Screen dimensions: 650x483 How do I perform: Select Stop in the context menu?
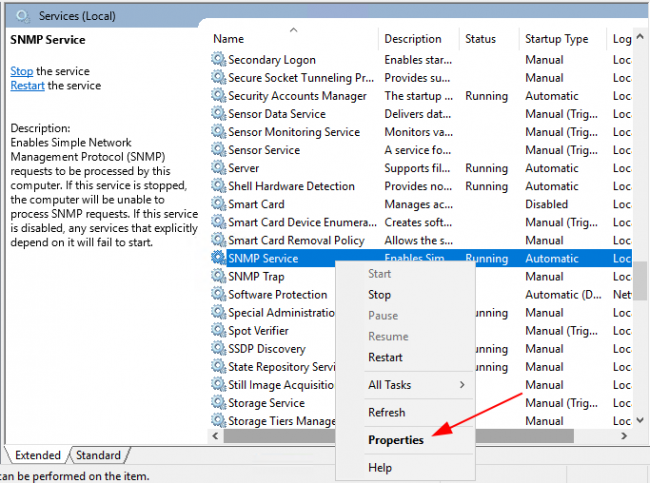(379, 295)
